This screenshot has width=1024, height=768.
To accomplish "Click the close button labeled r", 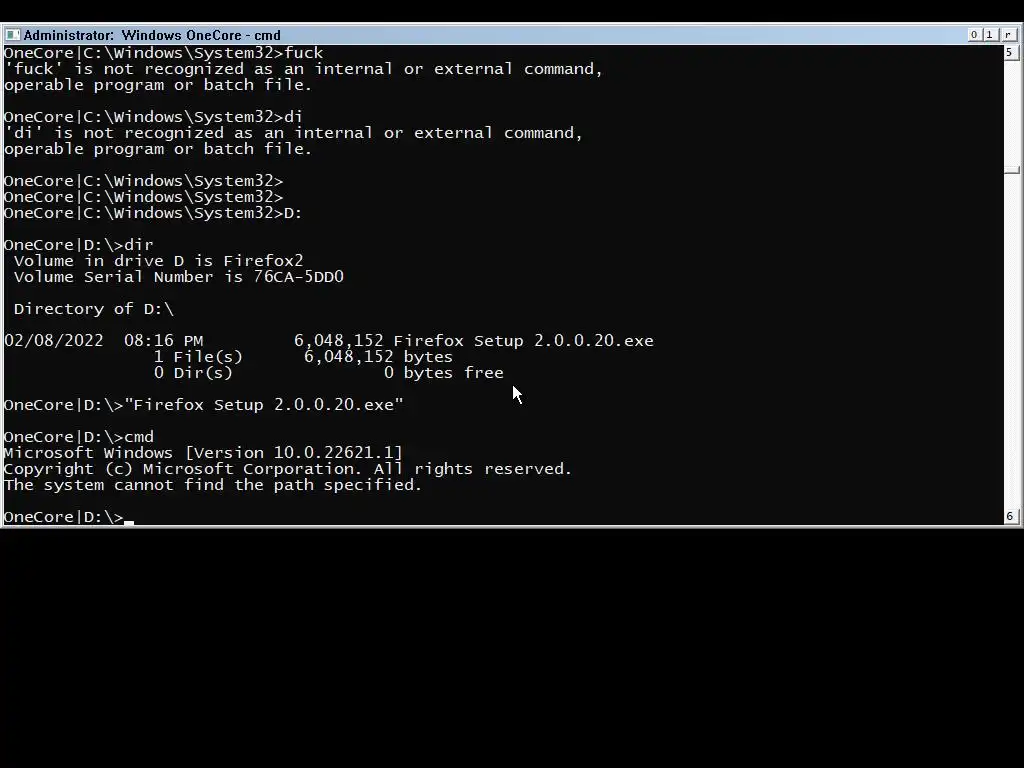I will click(1008, 35).
